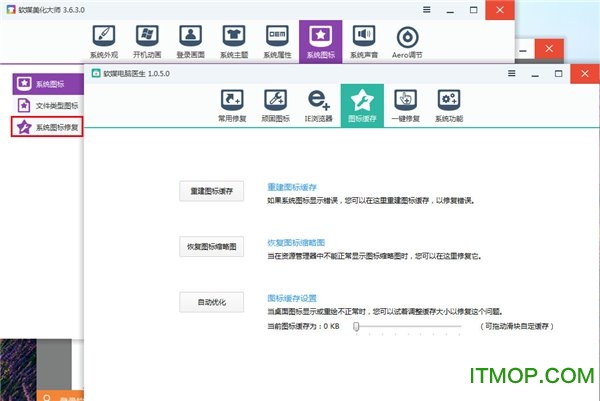Click the 重建图标缓存 button

tap(212, 191)
